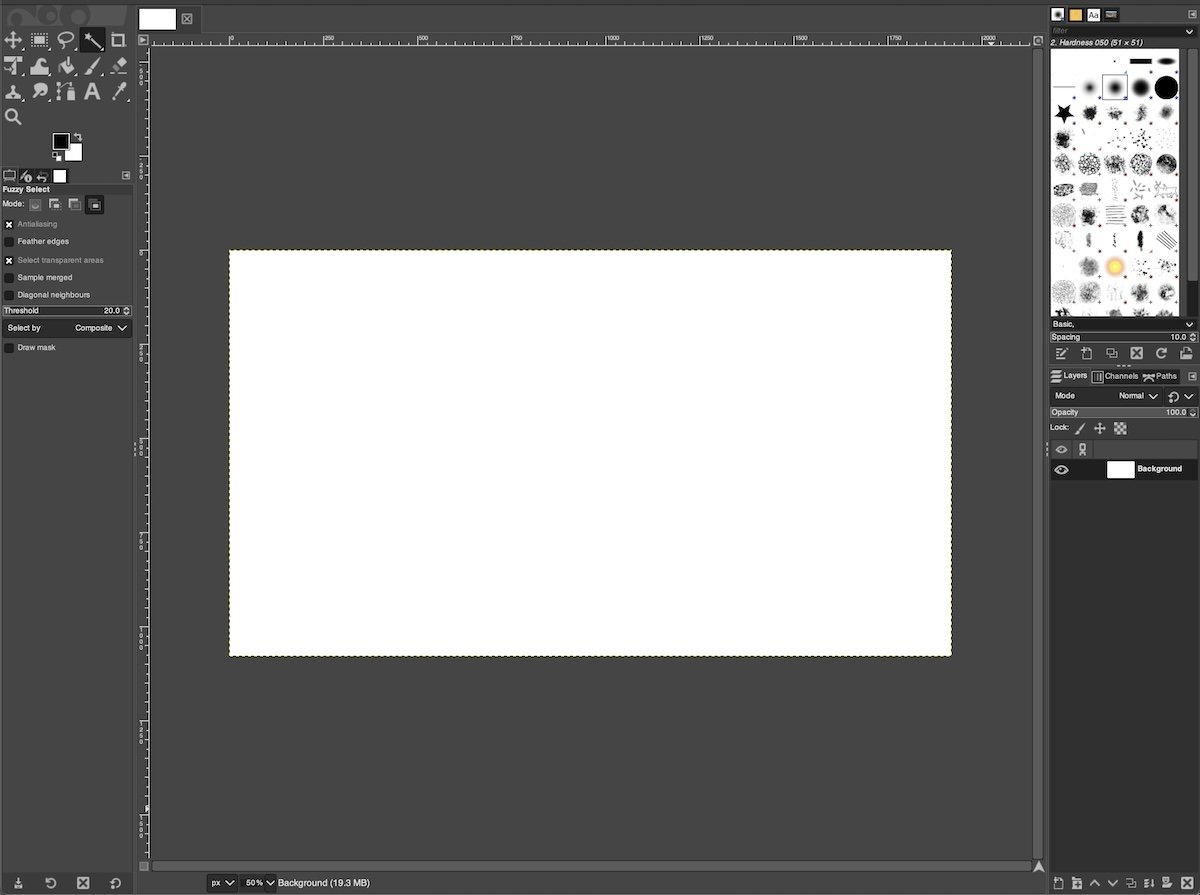Refresh the brushes list
The height and width of the screenshot is (895, 1200).
tap(1160, 353)
